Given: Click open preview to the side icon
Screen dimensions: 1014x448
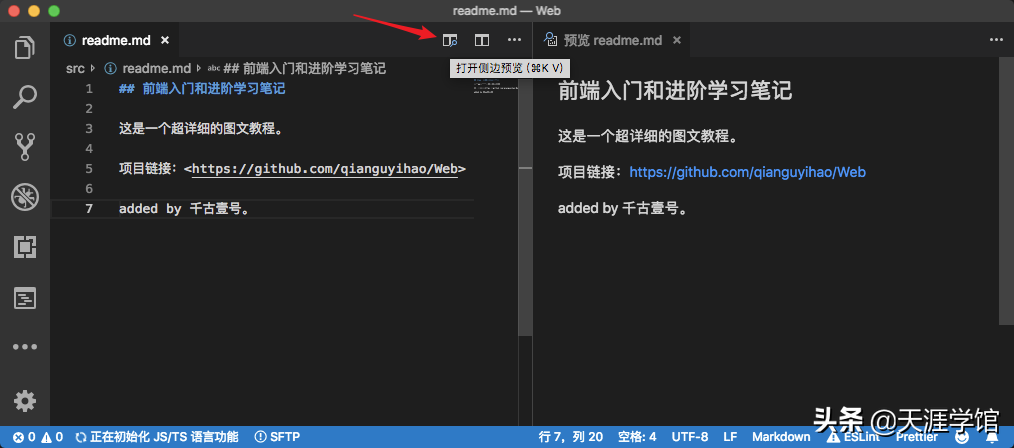Looking at the screenshot, I should click(x=449, y=40).
